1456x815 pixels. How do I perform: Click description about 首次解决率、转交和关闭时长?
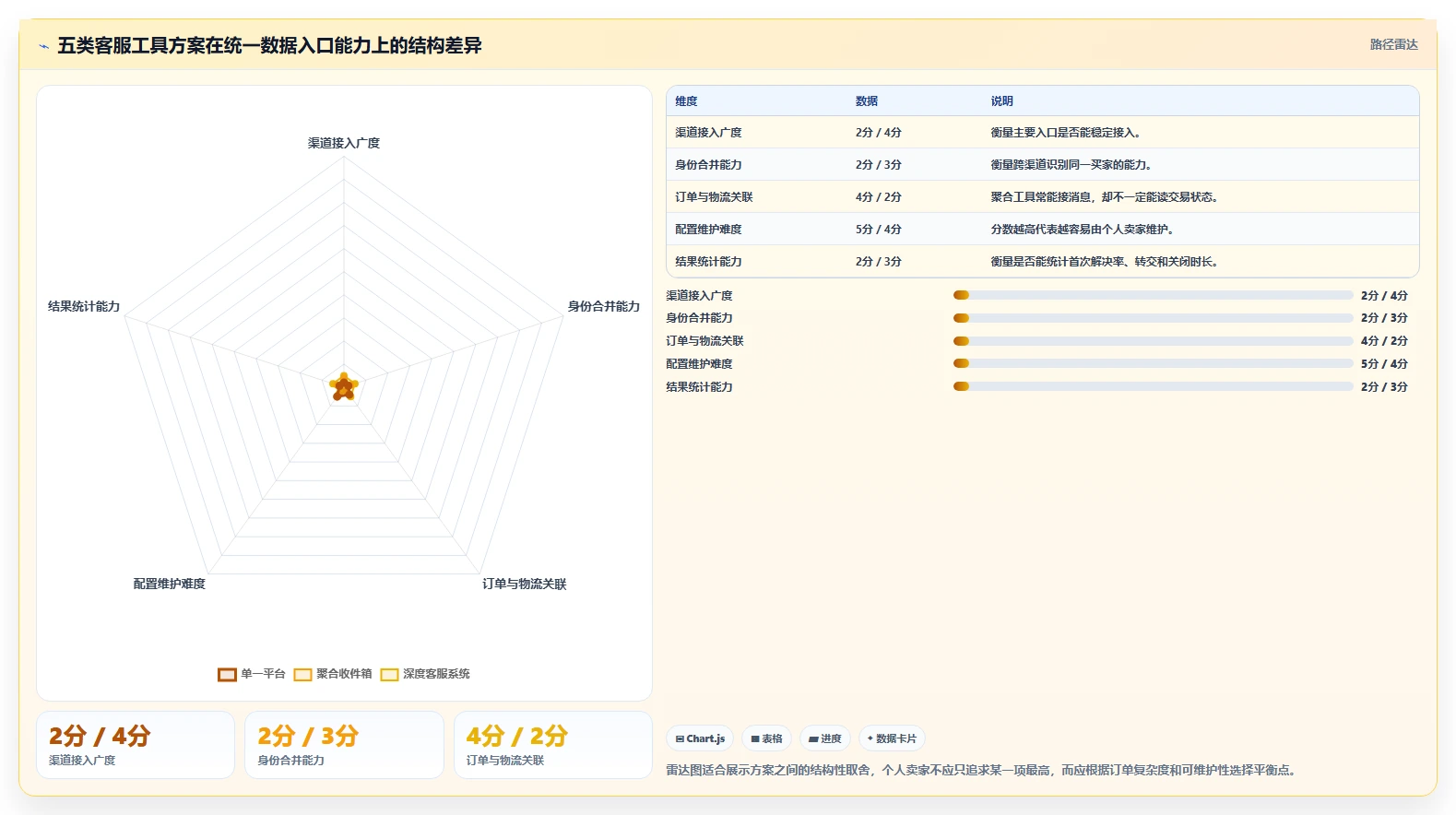pos(1107,262)
